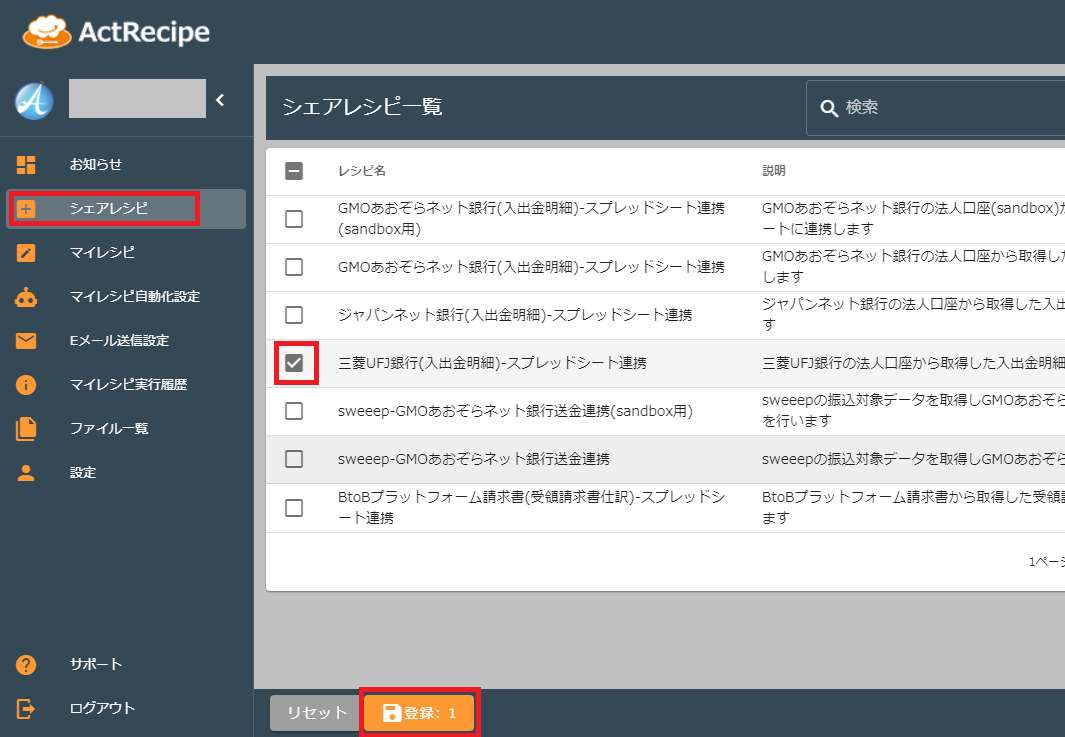The width and height of the screenshot is (1065, 737).
Task: Click recipe name ジャパンネット銀行(入出金明細)-スプレッドシート連携
Action: point(515,315)
